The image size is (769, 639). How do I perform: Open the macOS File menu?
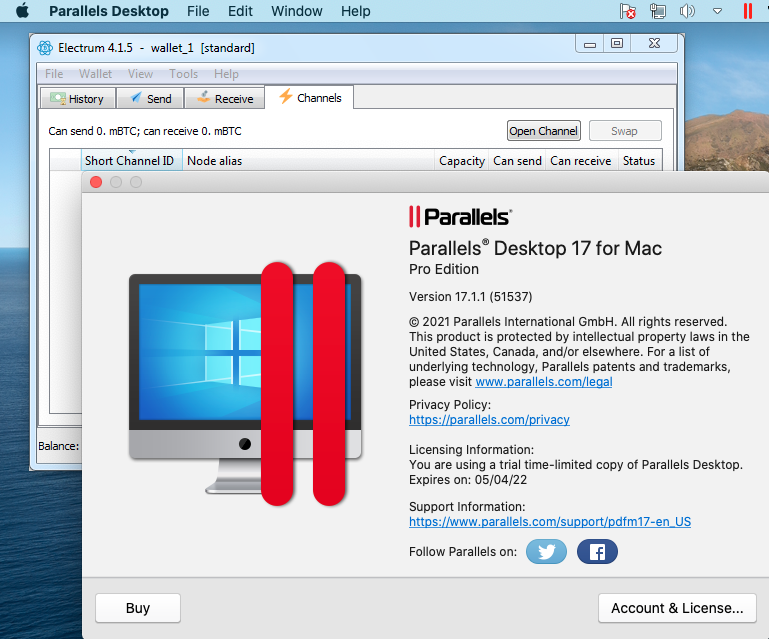(x=198, y=11)
